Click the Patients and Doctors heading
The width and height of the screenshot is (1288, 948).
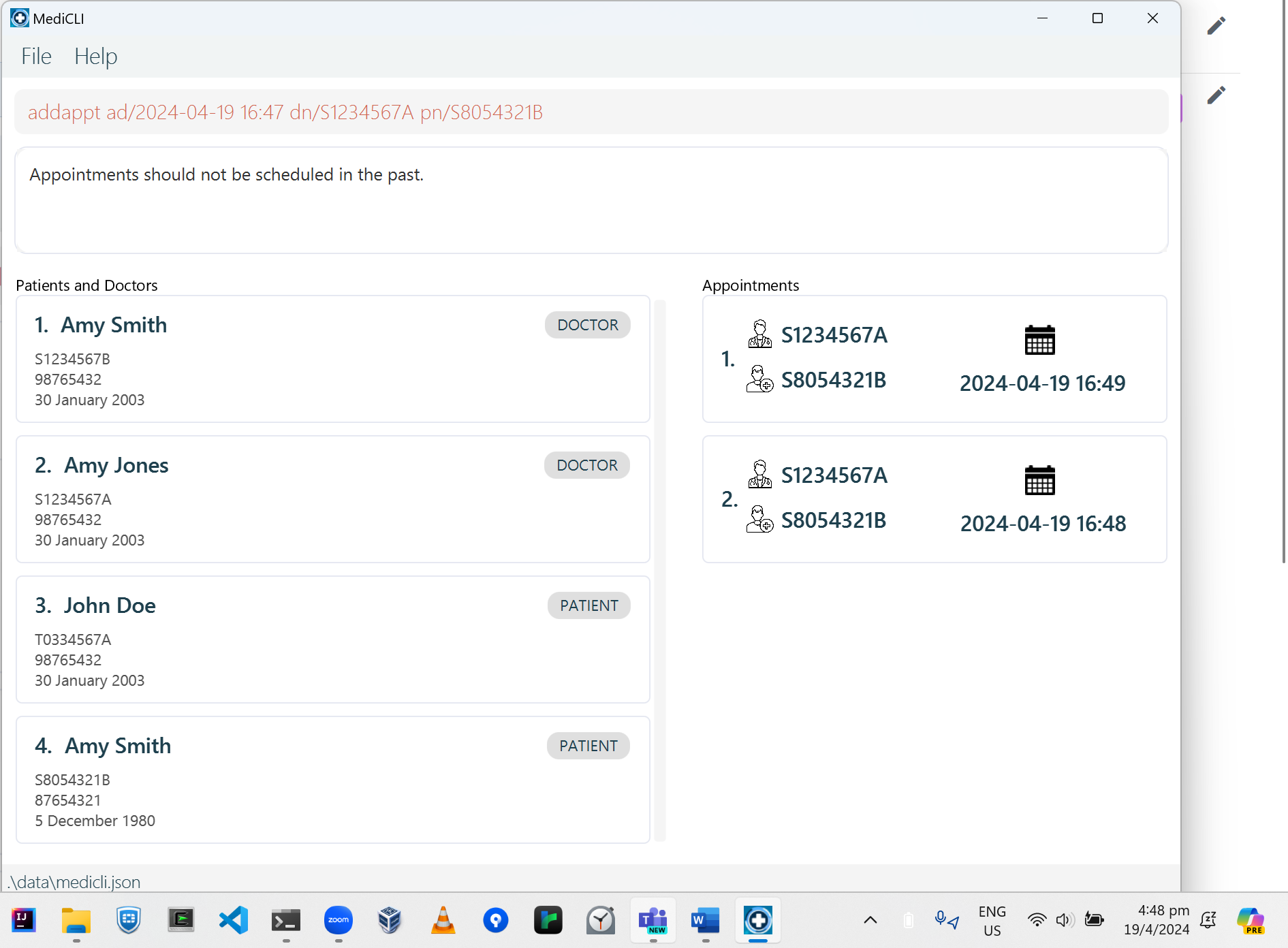point(87,285)
